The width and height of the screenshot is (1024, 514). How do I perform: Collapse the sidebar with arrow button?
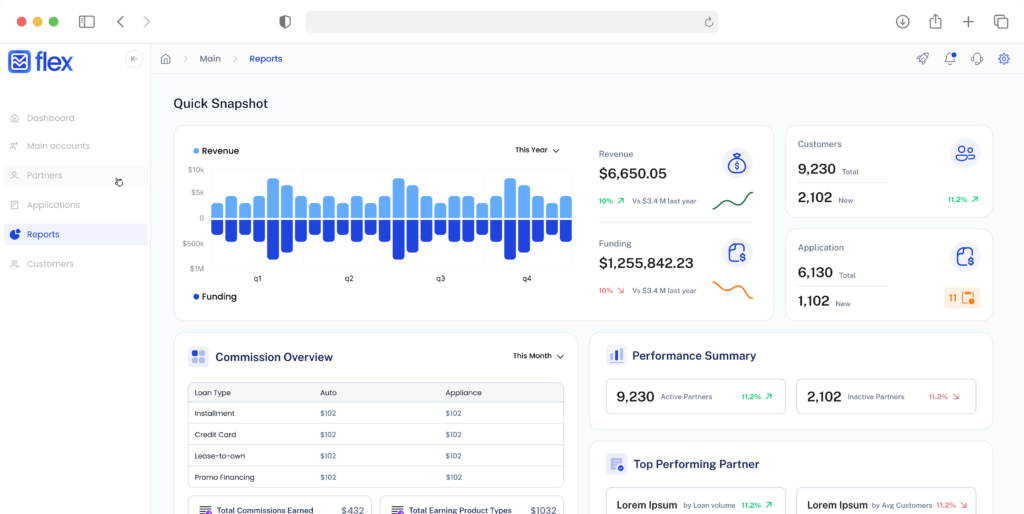134,59
